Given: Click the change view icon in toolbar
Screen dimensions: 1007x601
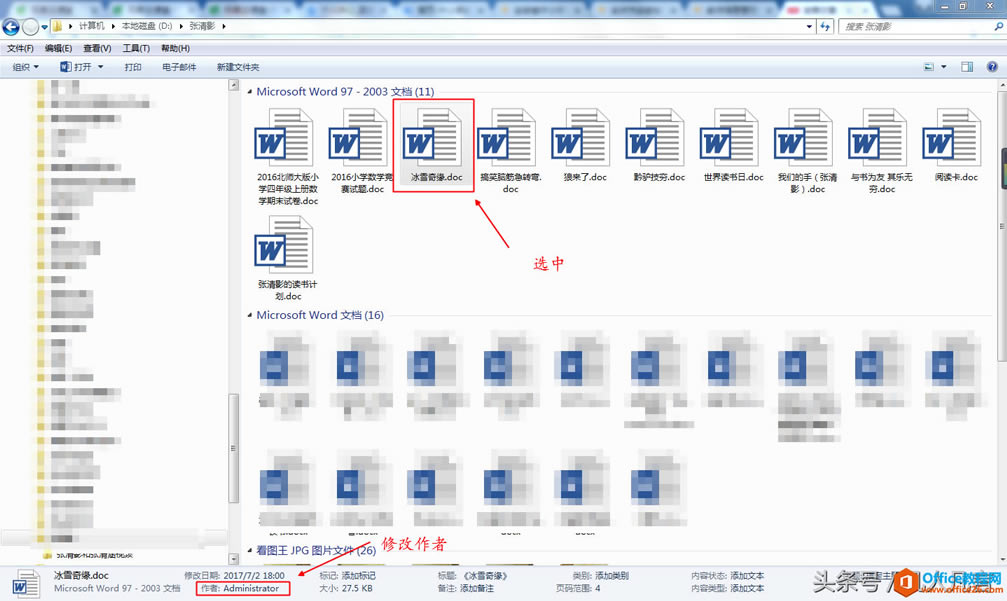Looking at the screenshot, I should click(929, 67).
